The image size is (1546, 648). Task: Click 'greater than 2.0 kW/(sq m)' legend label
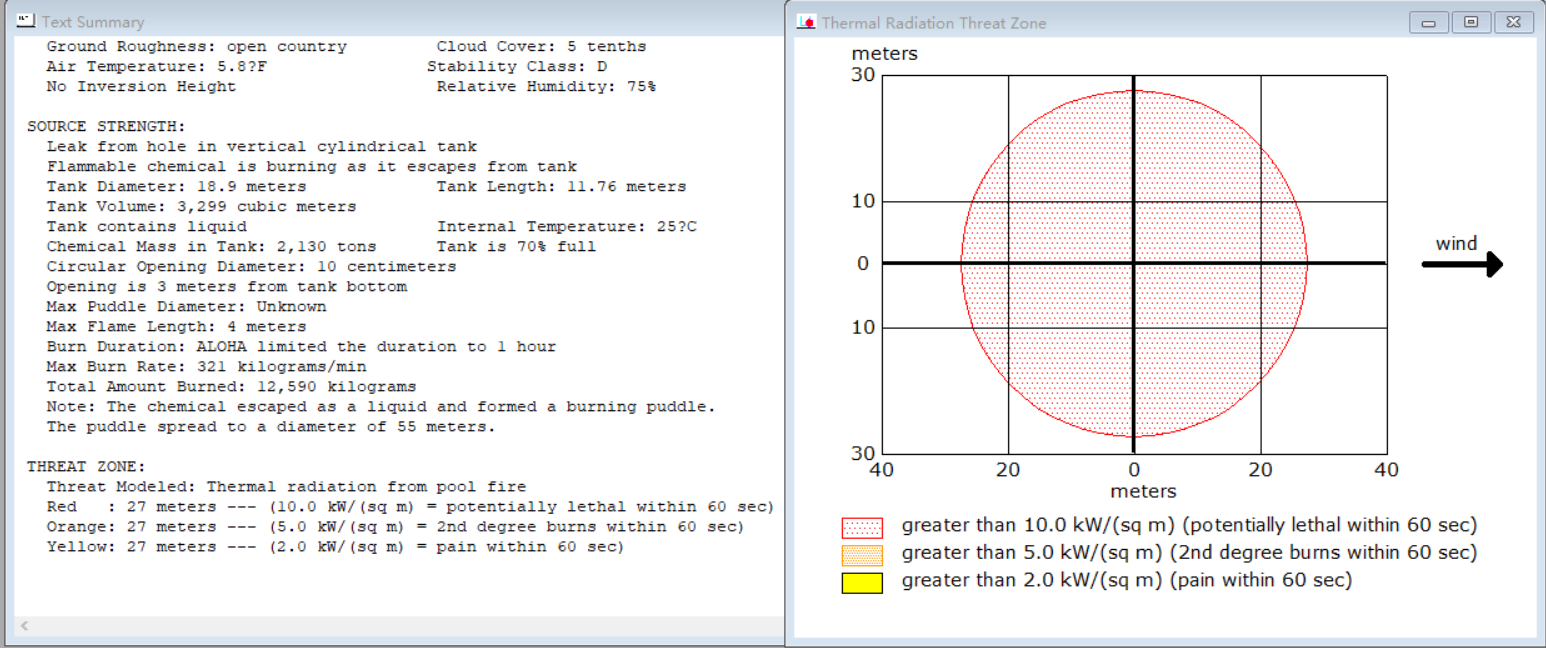tap(1127, 581)
